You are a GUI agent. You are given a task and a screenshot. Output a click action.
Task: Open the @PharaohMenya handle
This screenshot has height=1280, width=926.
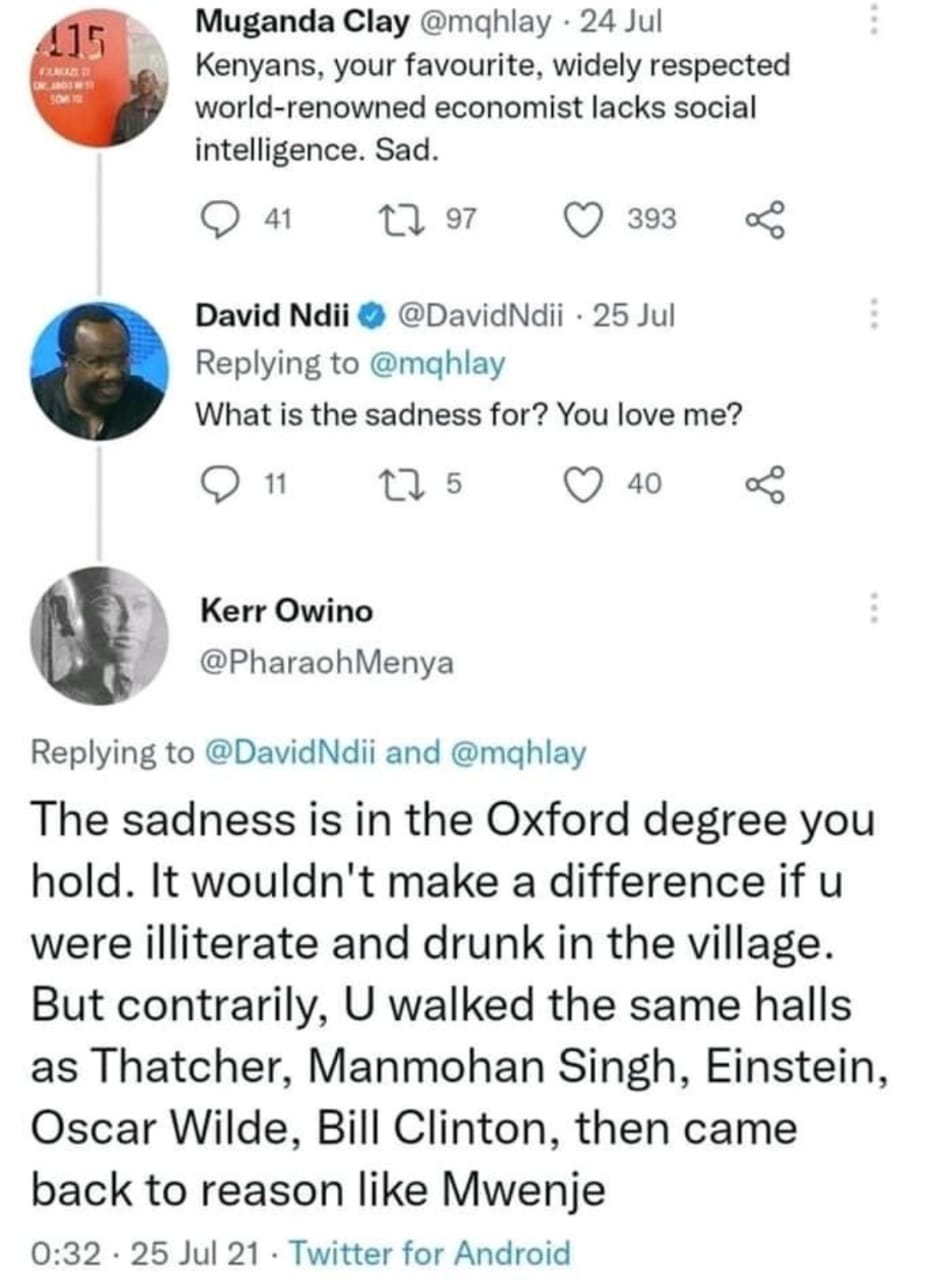(x=327, y=662)
